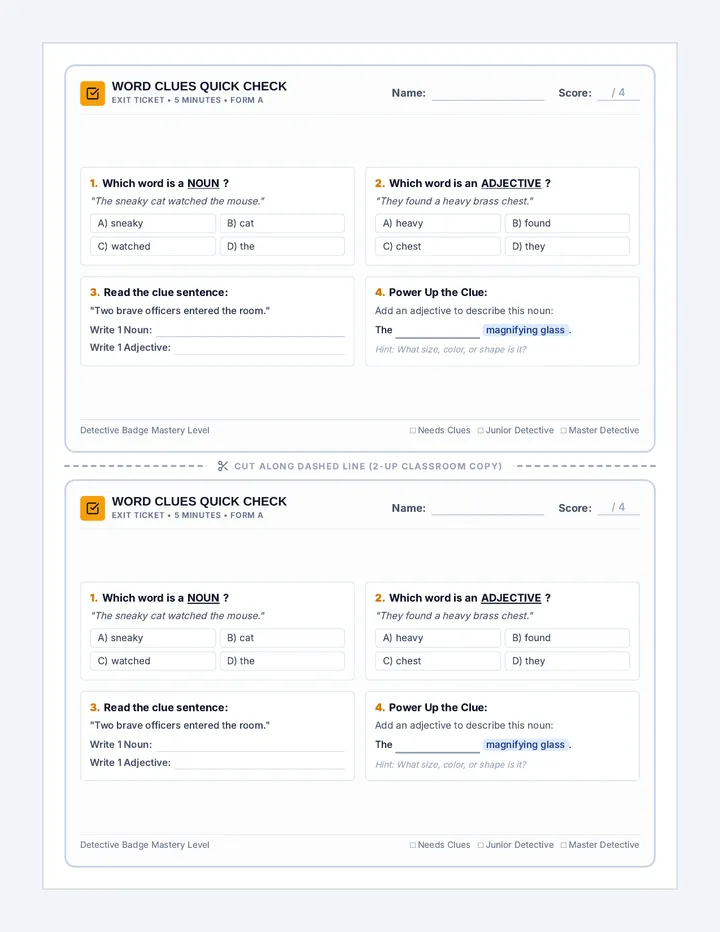
Task: Click the Name line on top ticket
Action: tap(488, 94)
